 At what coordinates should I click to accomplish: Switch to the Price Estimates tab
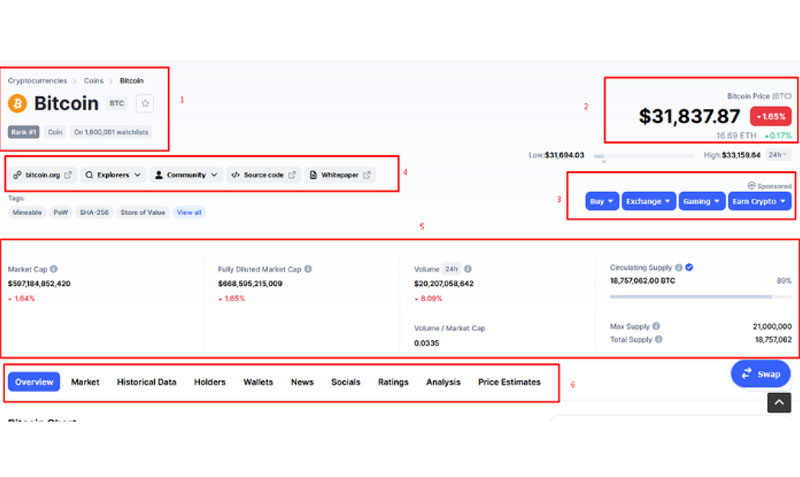pos(509,382)
